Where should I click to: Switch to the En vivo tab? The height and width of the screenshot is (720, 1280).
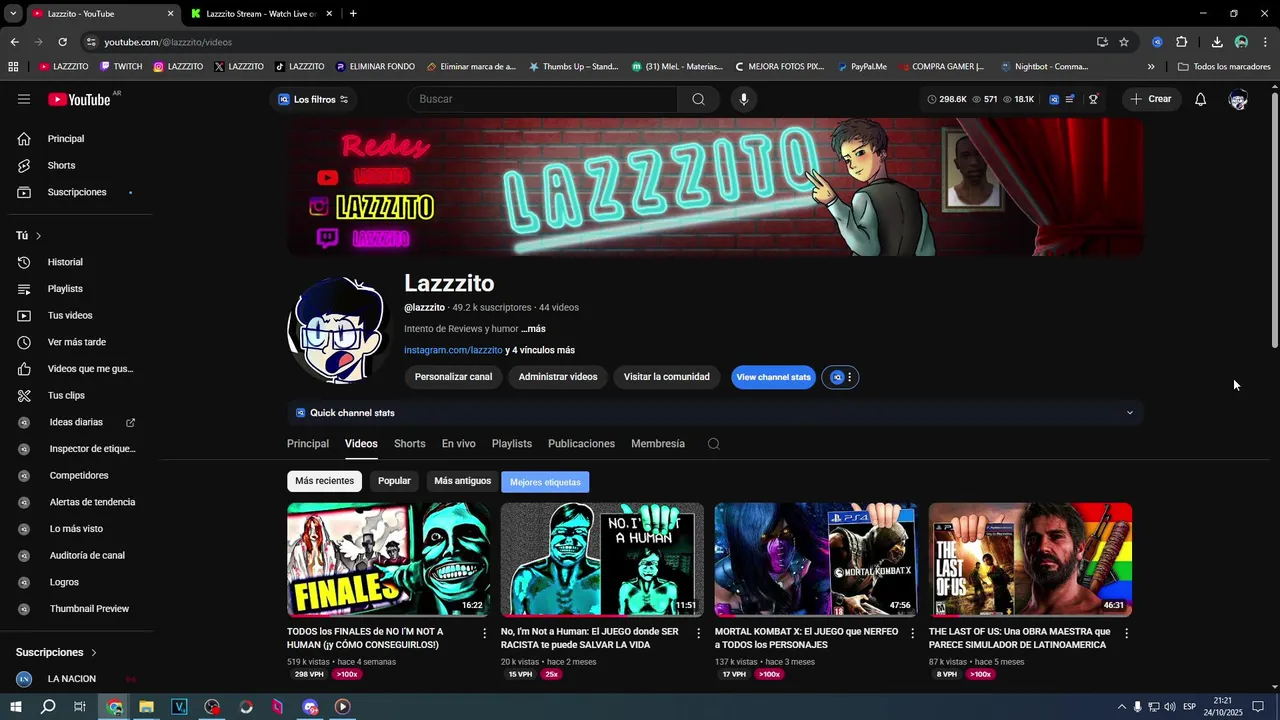click(x=459, y=444)
